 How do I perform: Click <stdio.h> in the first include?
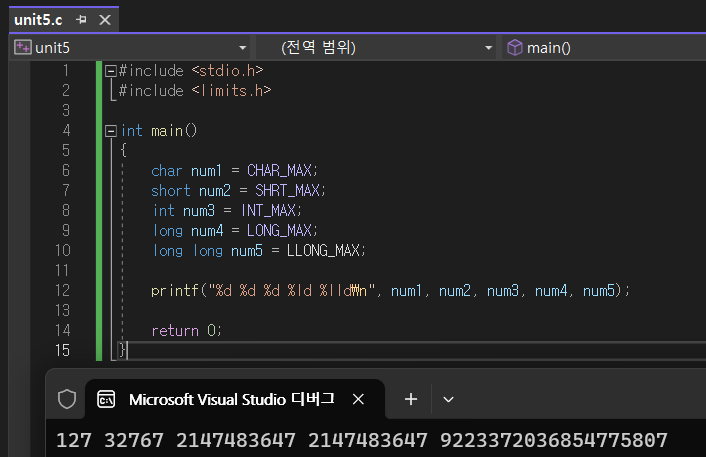pos(227,71)
